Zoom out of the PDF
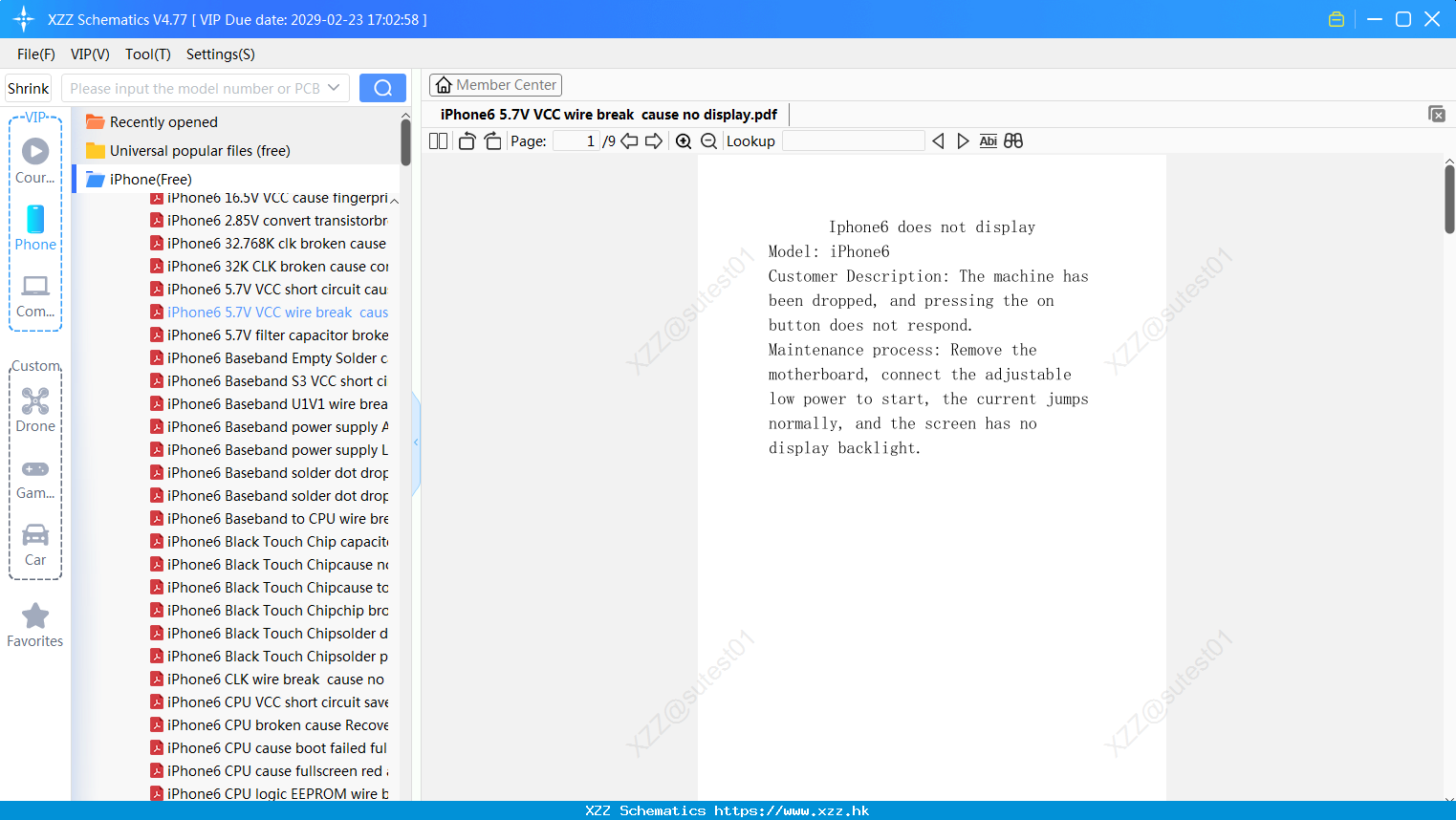This screenshot has height=820, width=1456. [708, 141]
